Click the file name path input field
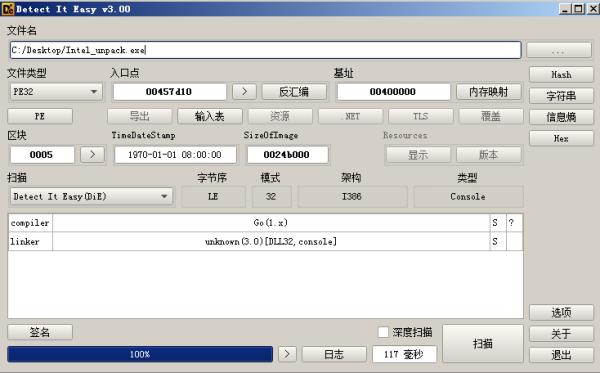 (x=266, y=50)
